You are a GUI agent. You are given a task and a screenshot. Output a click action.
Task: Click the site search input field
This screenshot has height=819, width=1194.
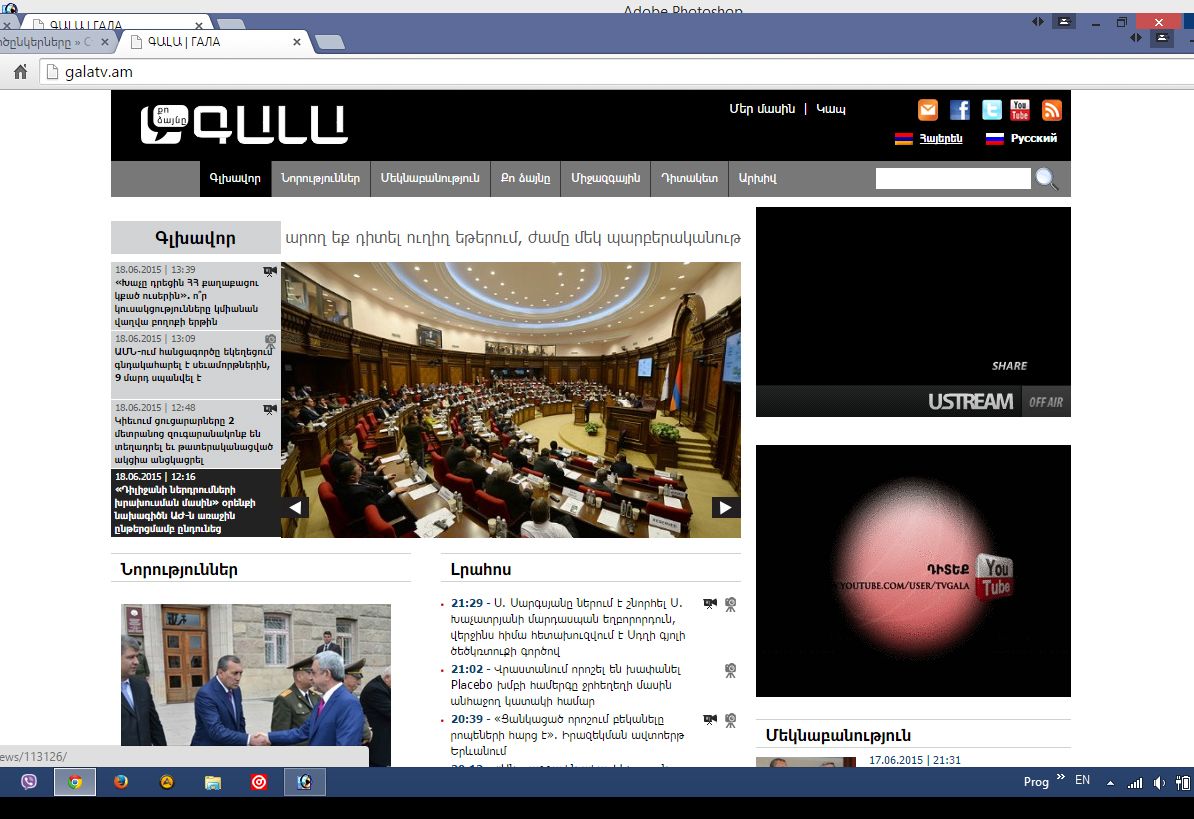pyautogui.click(x=953, y=179)
